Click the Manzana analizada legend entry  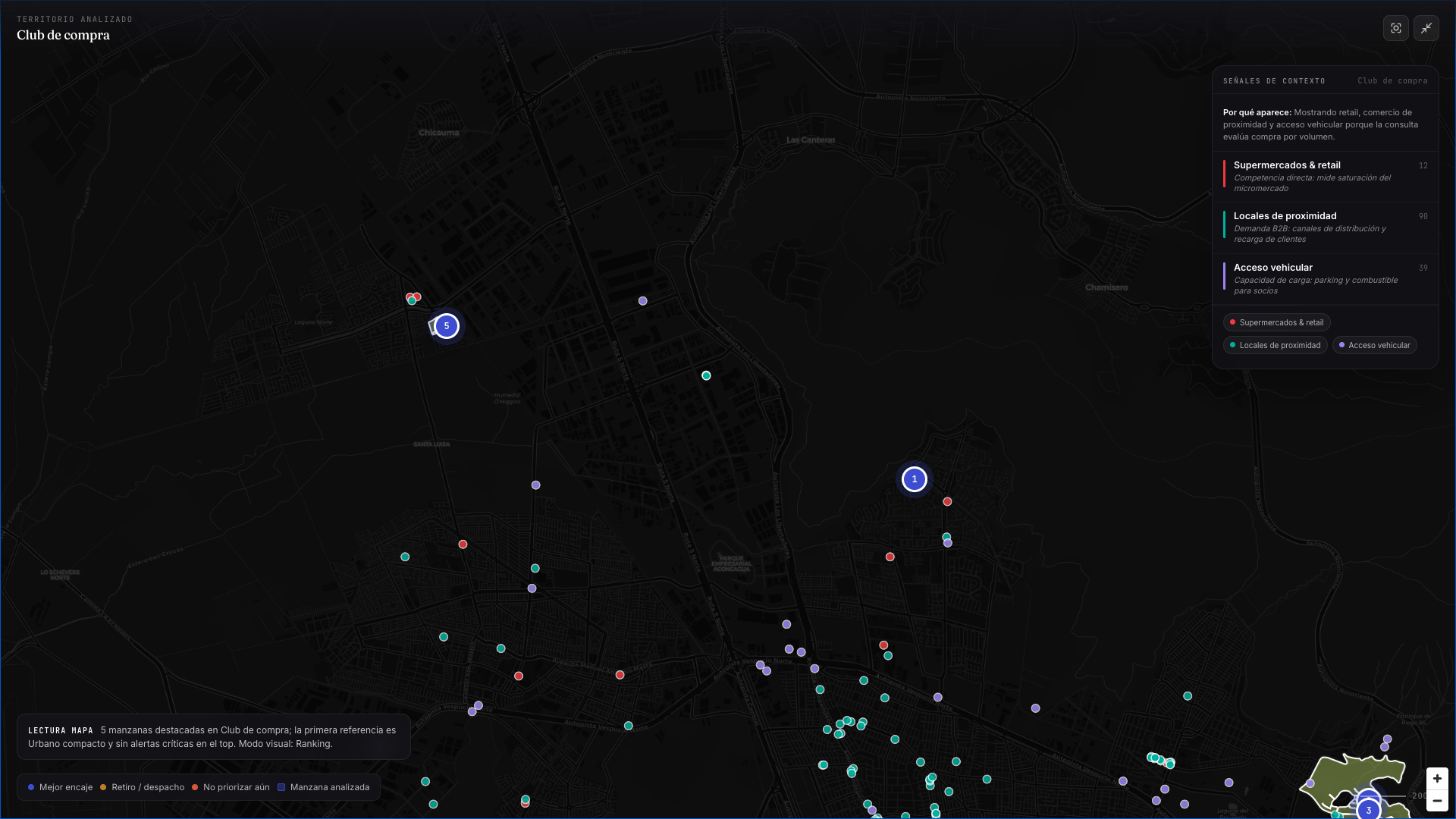(x=323, y=787)
